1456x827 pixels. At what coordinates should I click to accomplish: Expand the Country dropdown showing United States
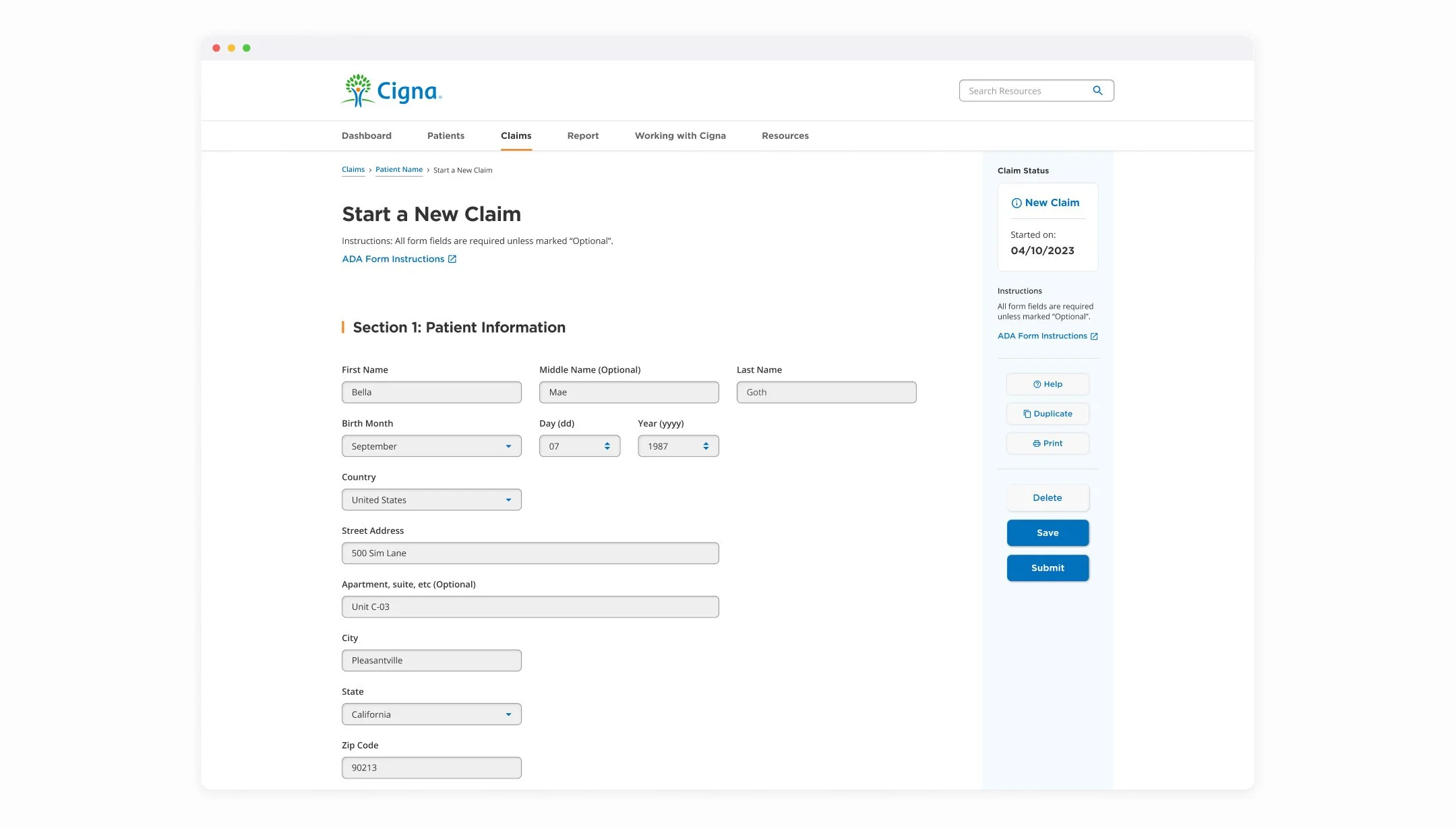click(x=431, y=500)
